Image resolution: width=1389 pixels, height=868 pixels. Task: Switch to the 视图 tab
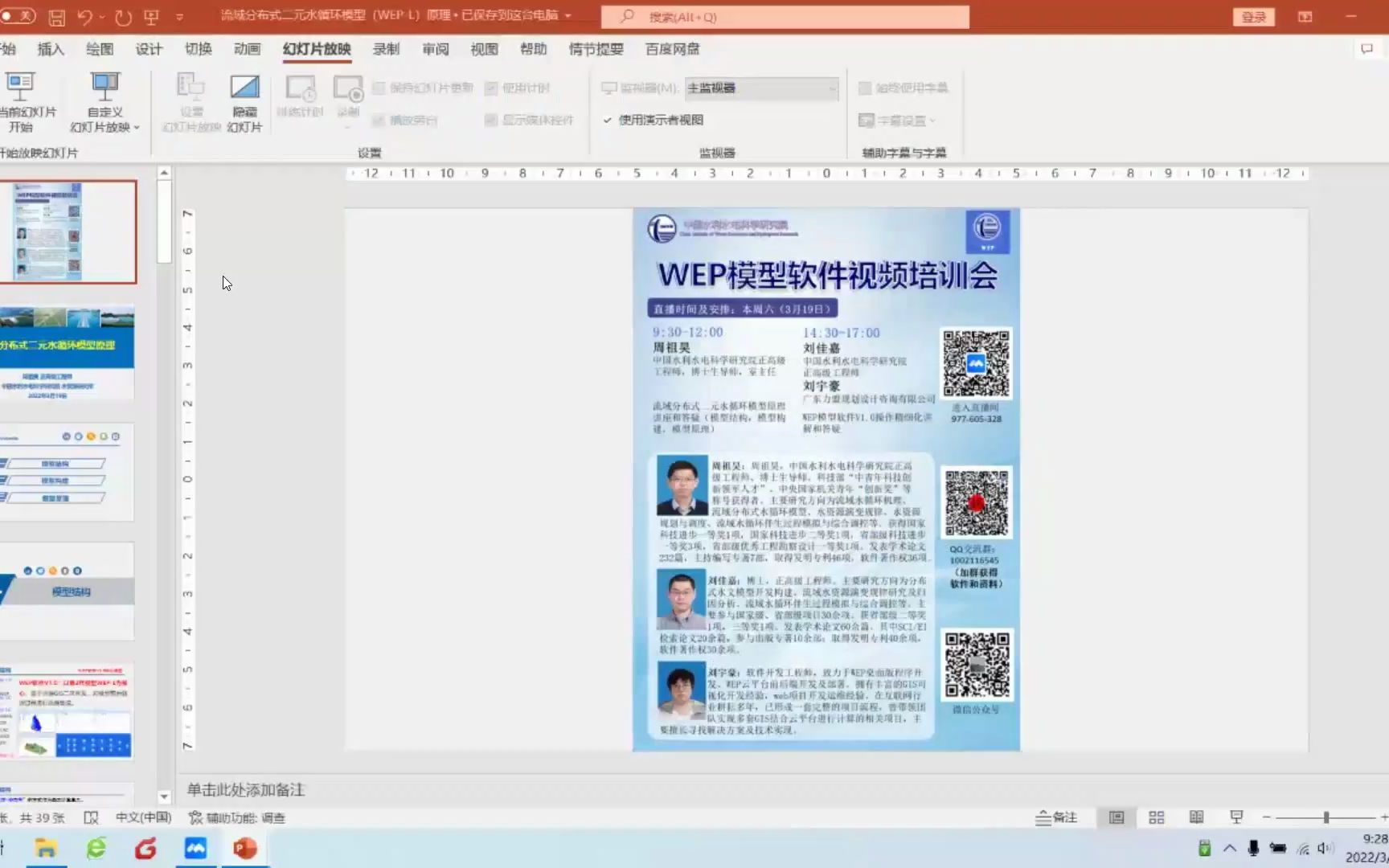(484, 49)
